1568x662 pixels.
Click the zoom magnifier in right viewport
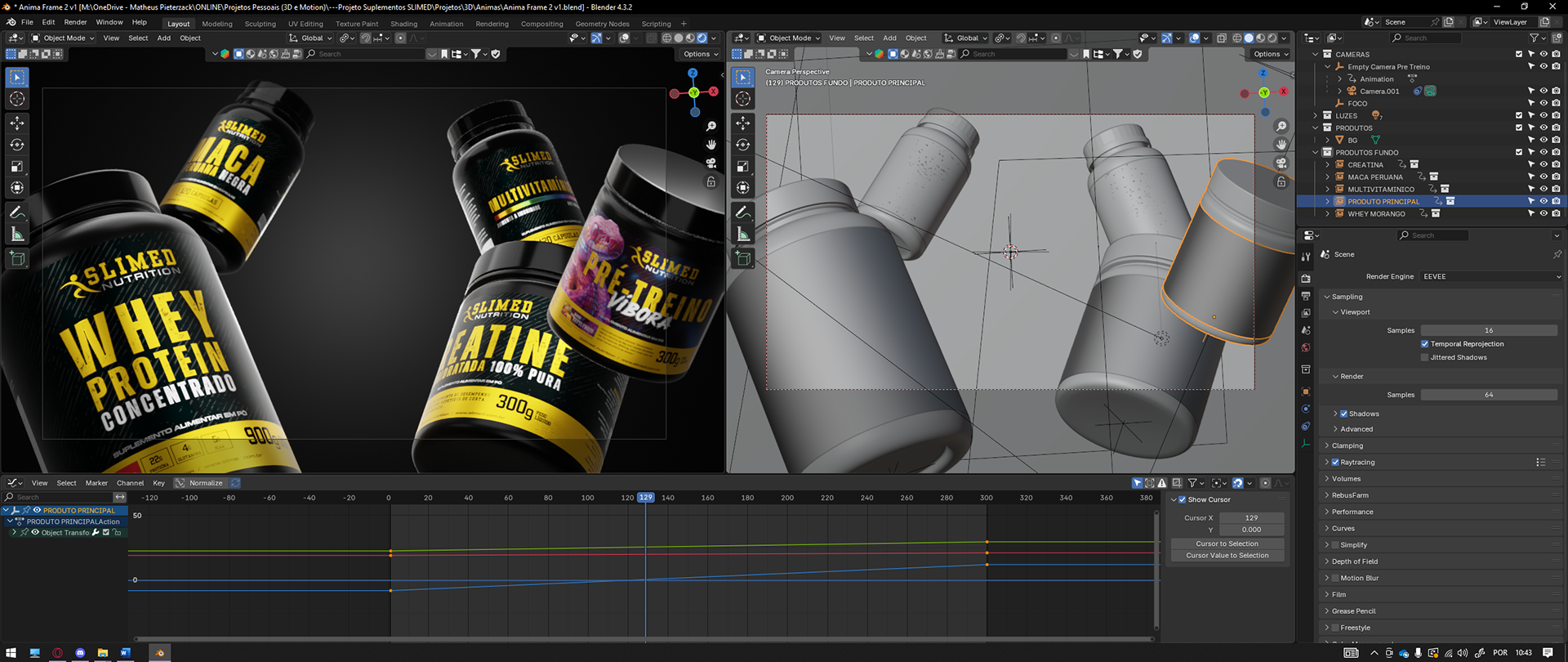pos(1281,127)
